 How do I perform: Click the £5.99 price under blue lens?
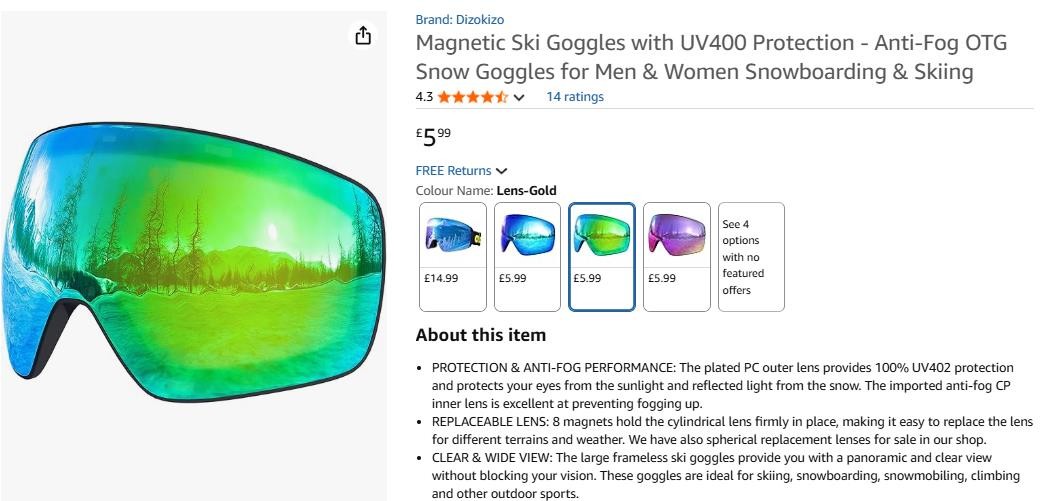512,278
